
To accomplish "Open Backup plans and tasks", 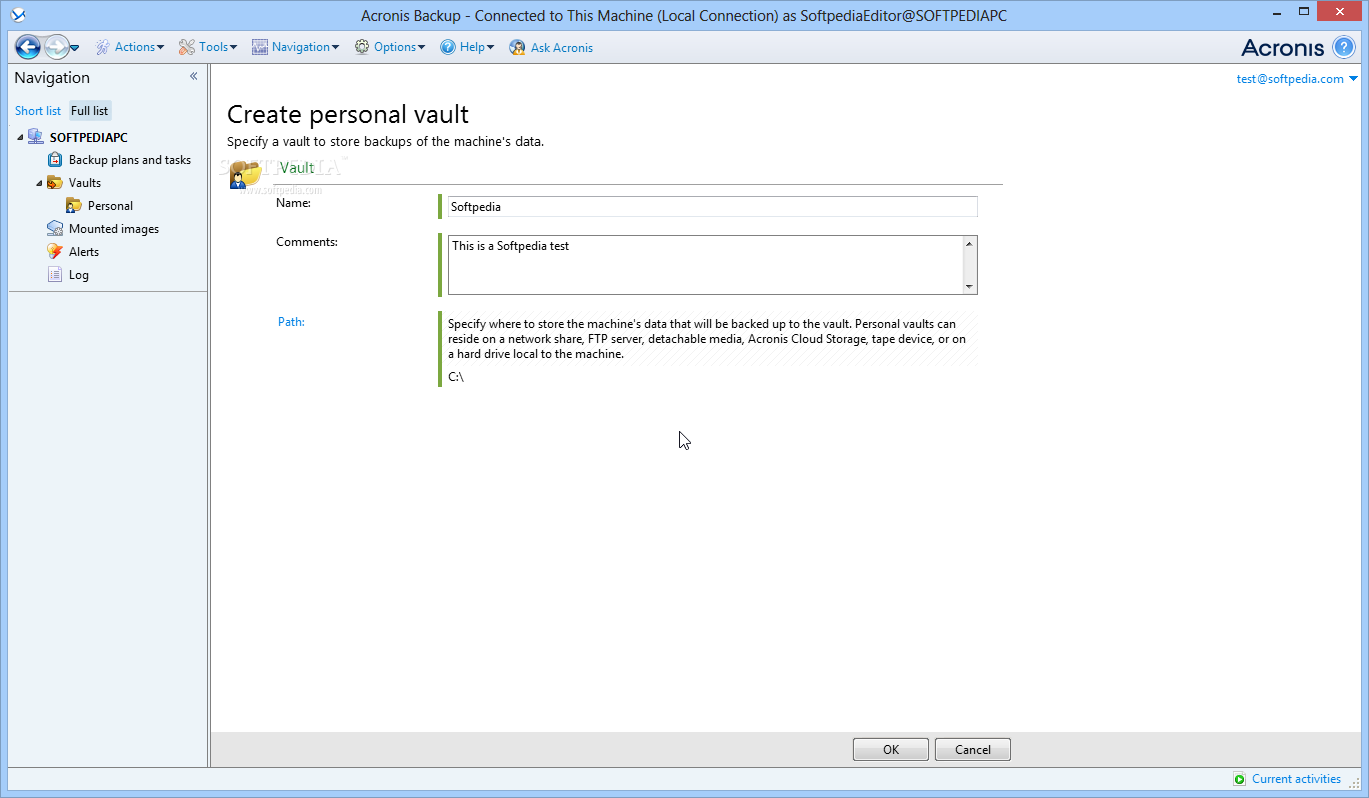I will point(130,160).
